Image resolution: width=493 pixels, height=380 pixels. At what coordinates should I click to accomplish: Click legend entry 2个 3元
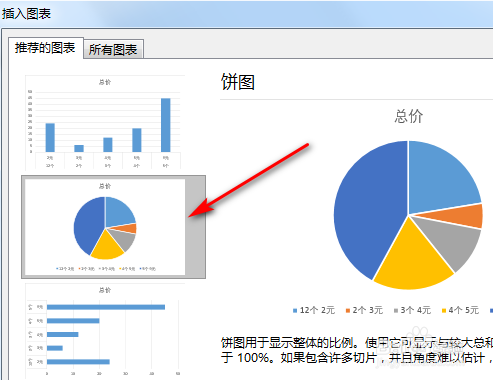coord(364,310)
